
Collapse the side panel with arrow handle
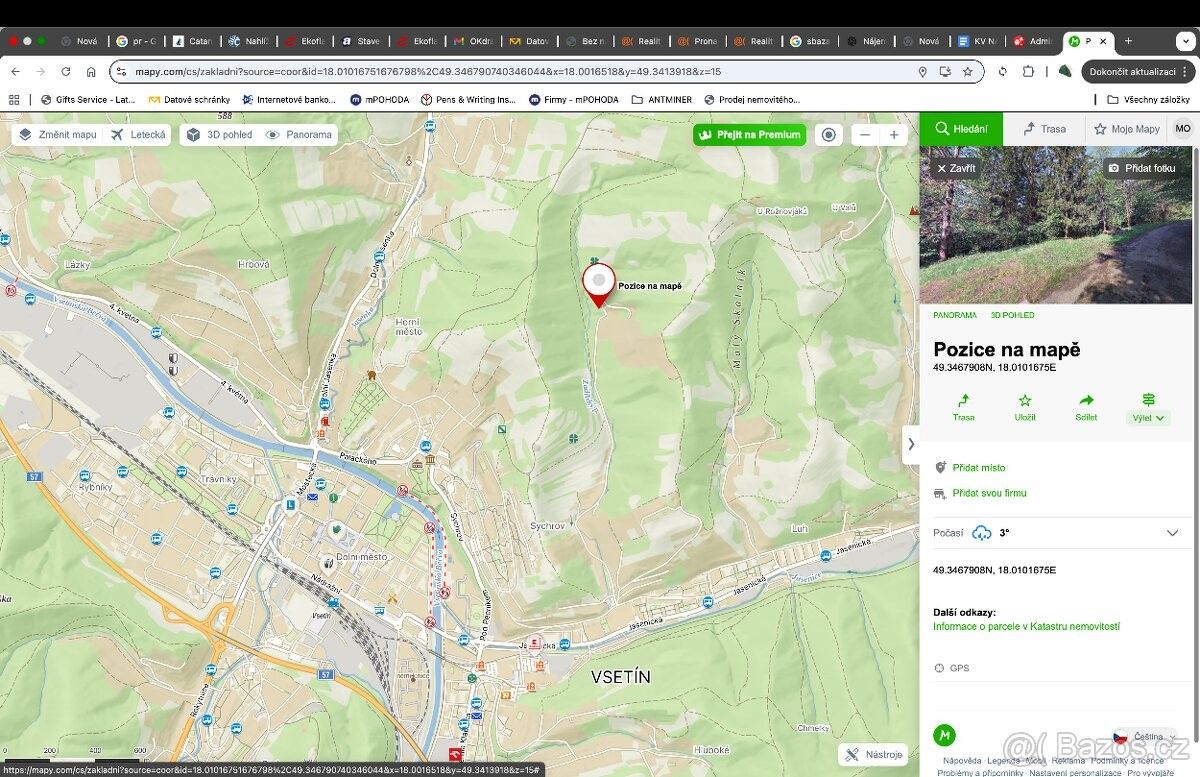[x=911, y=444]
